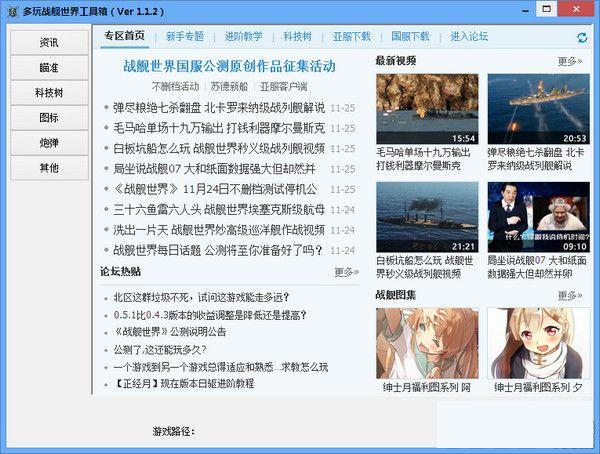The image size is (600, 454).
Task: Select the 图标 sidebar button
Action: tap(49, 118)
